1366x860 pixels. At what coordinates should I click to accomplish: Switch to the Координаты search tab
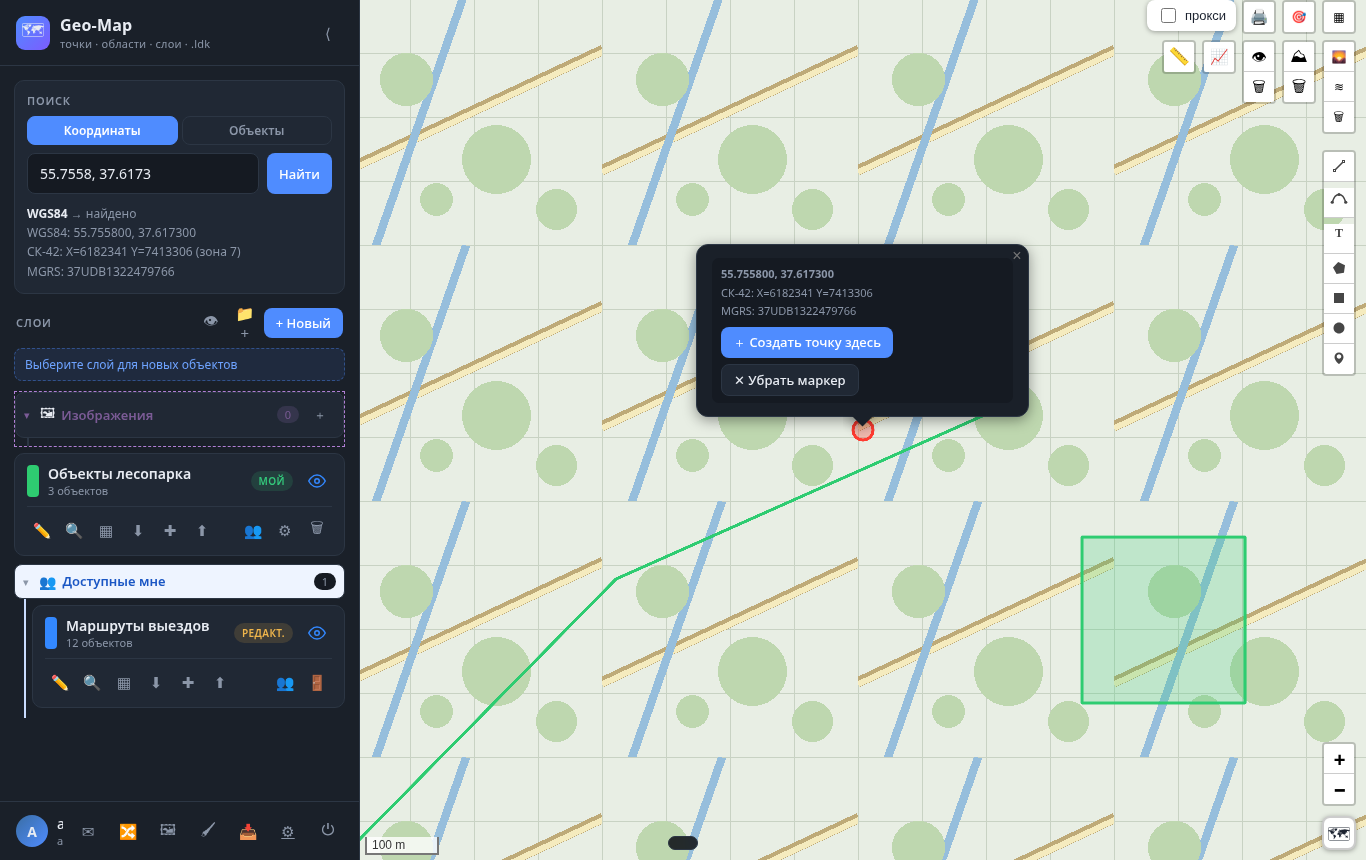102,131
